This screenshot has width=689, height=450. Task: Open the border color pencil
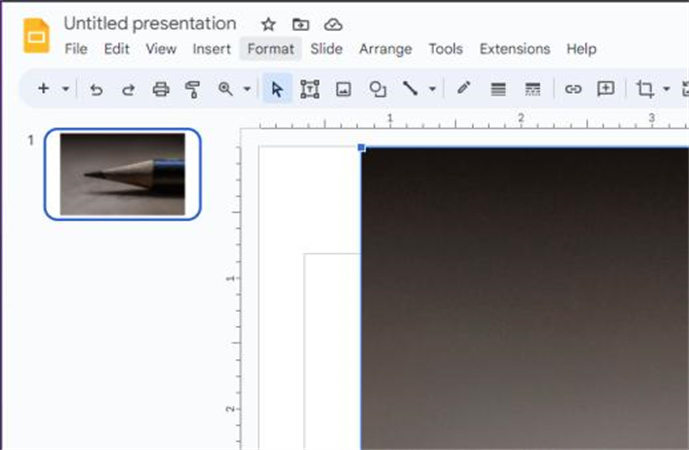click(464, 89)
